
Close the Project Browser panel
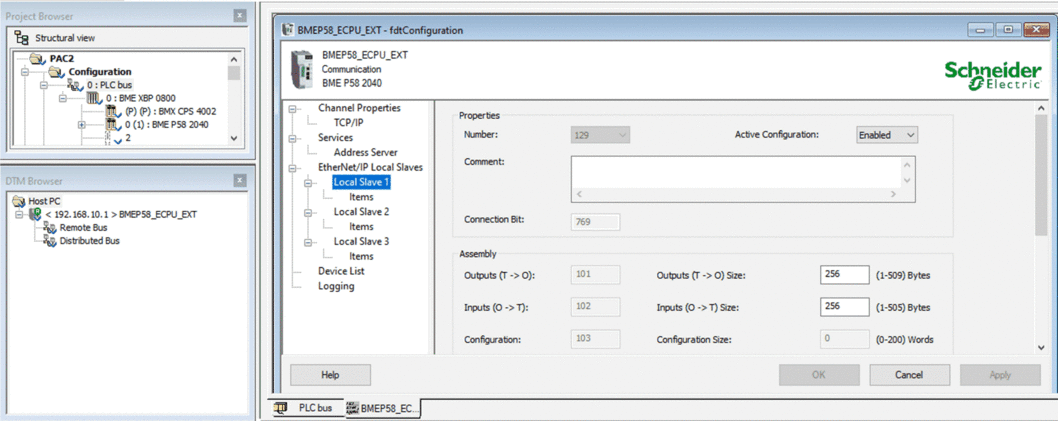pos(240,16)
